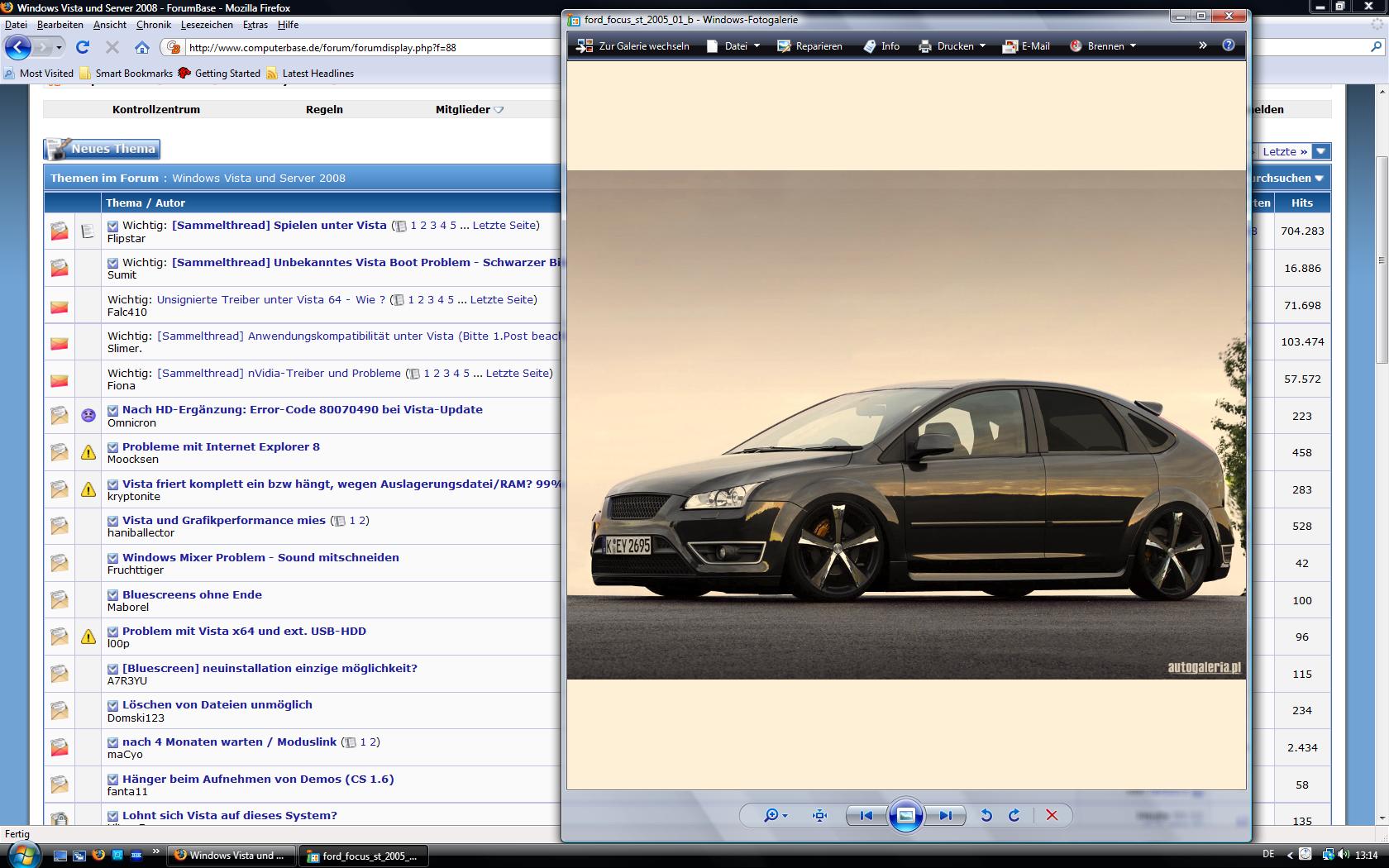Toggle checkbox for Löschen von Dateien unmöglich

click(113, 705)
